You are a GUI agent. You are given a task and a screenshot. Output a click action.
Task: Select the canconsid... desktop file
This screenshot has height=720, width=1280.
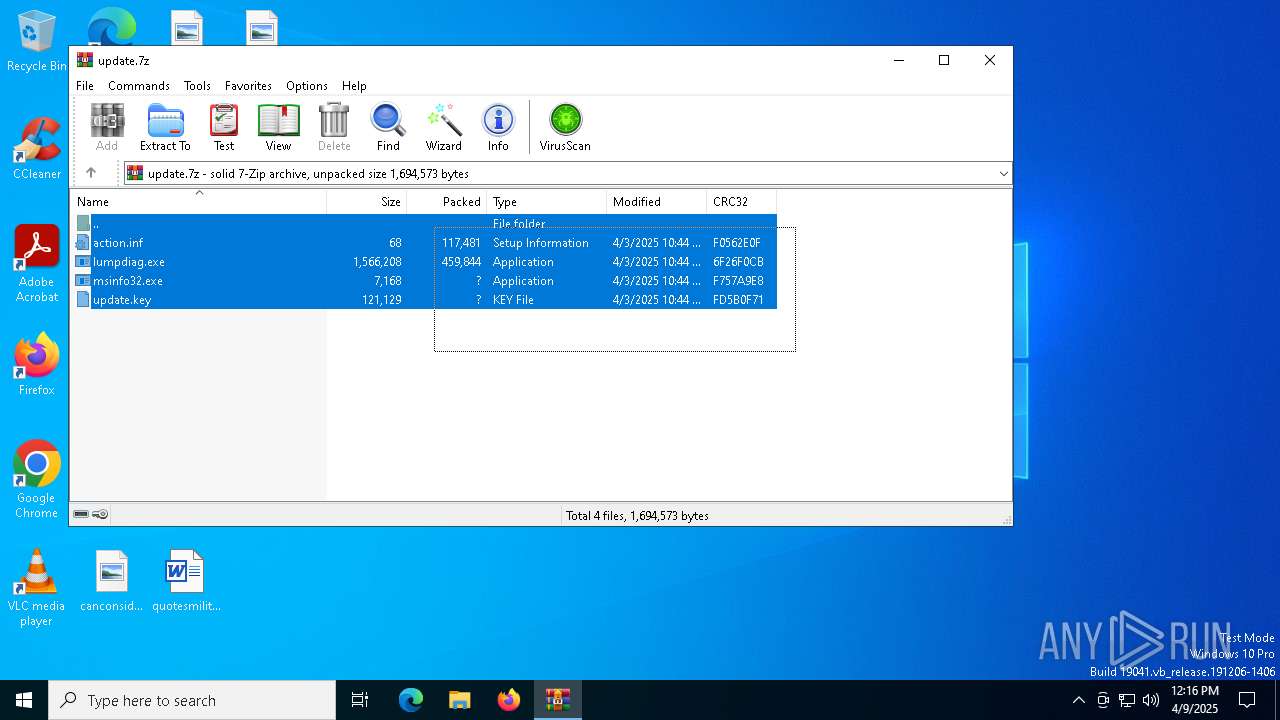111,581
